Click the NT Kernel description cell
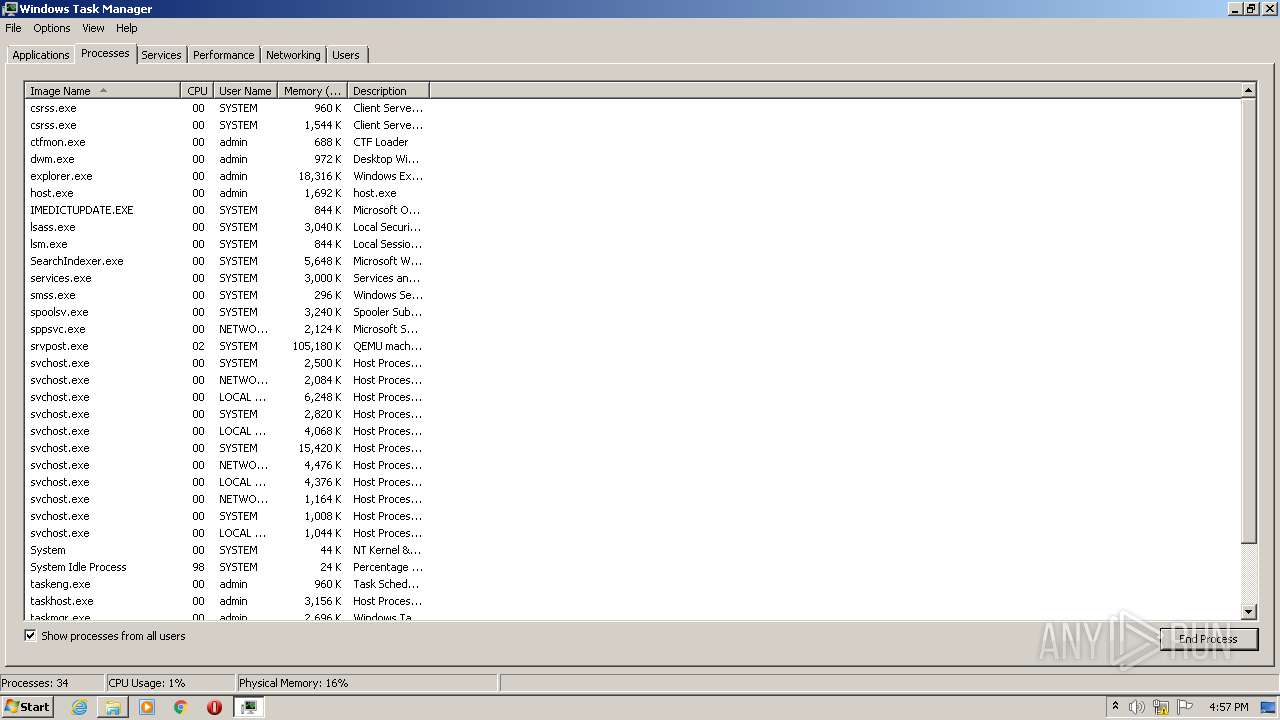 [388, 550]
